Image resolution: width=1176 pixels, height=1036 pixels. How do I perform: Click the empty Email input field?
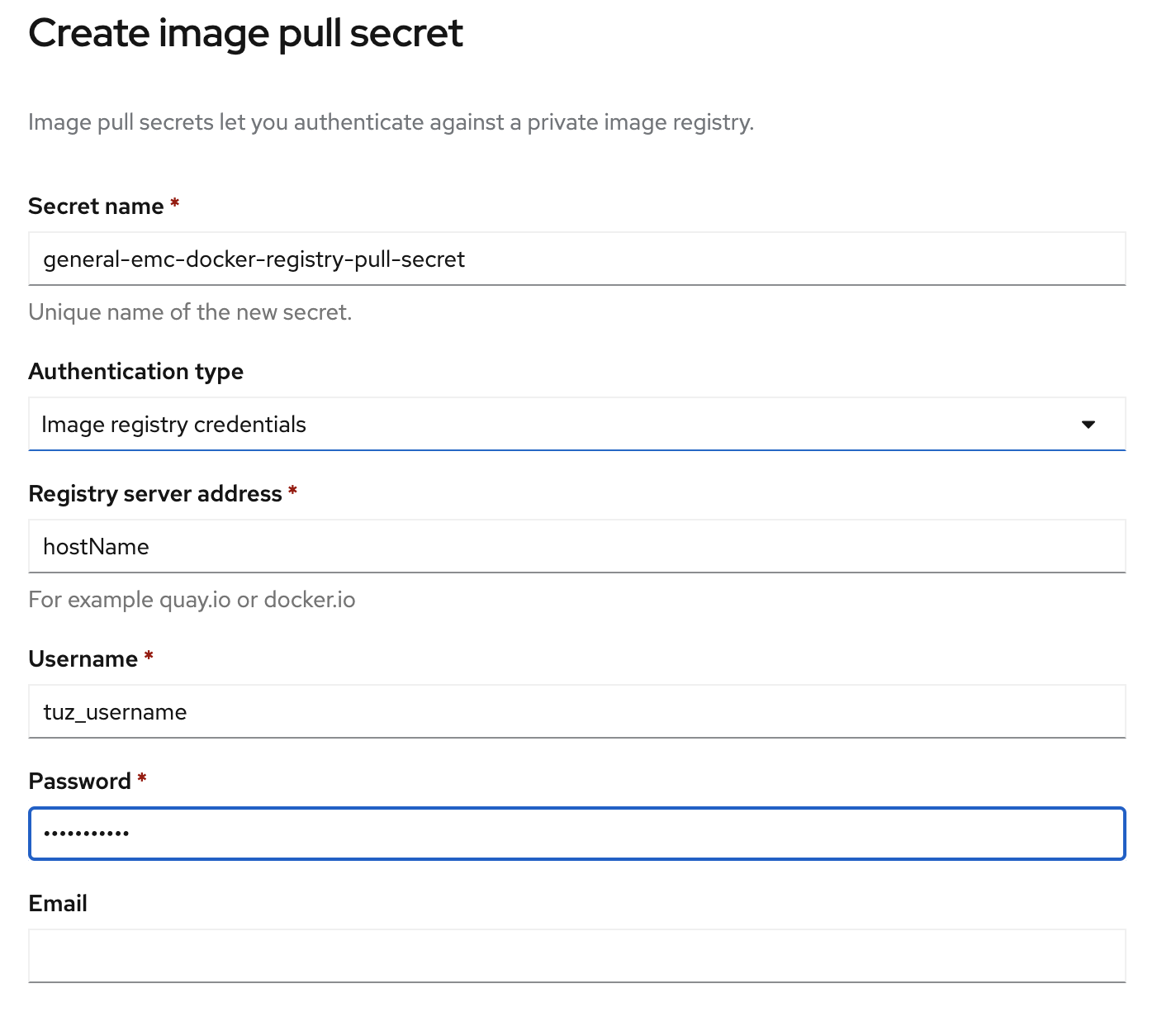click(x=576, y=956)
